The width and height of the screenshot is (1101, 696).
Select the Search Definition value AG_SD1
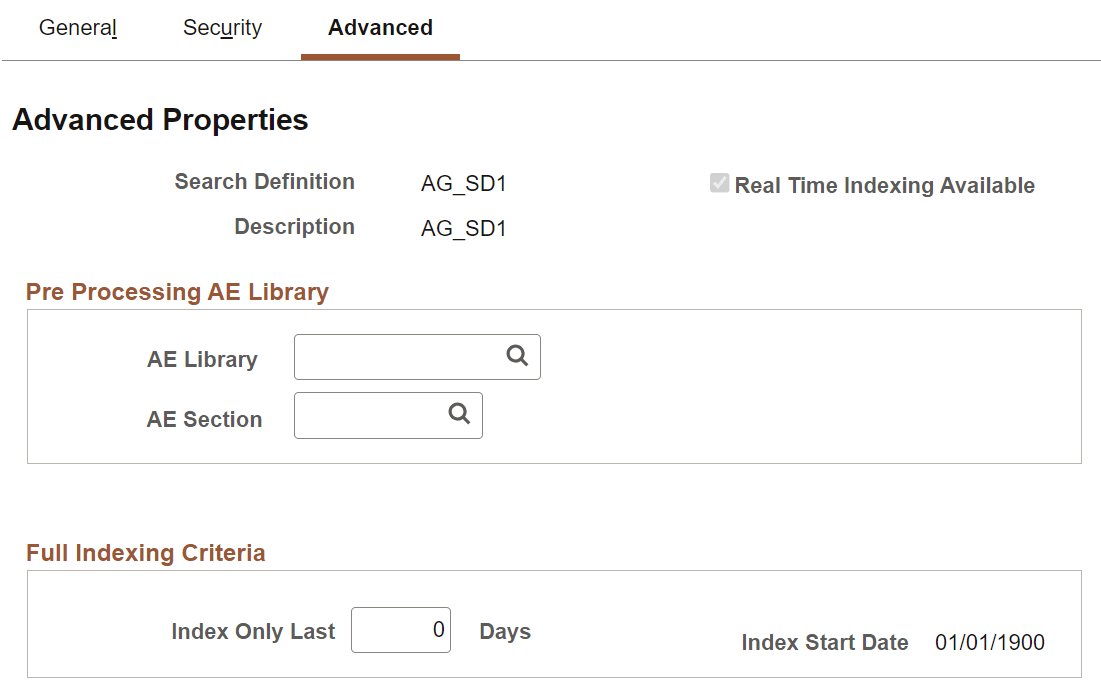pos(463,182)
